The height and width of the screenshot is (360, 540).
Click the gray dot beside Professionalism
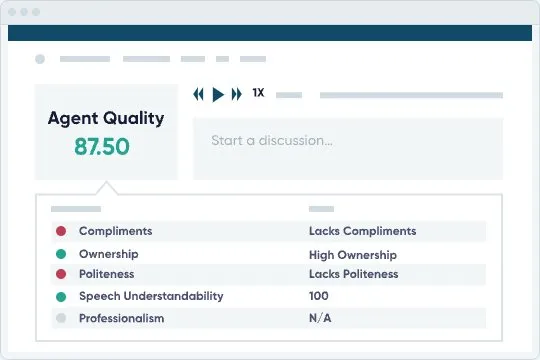(x=61, y=318)
